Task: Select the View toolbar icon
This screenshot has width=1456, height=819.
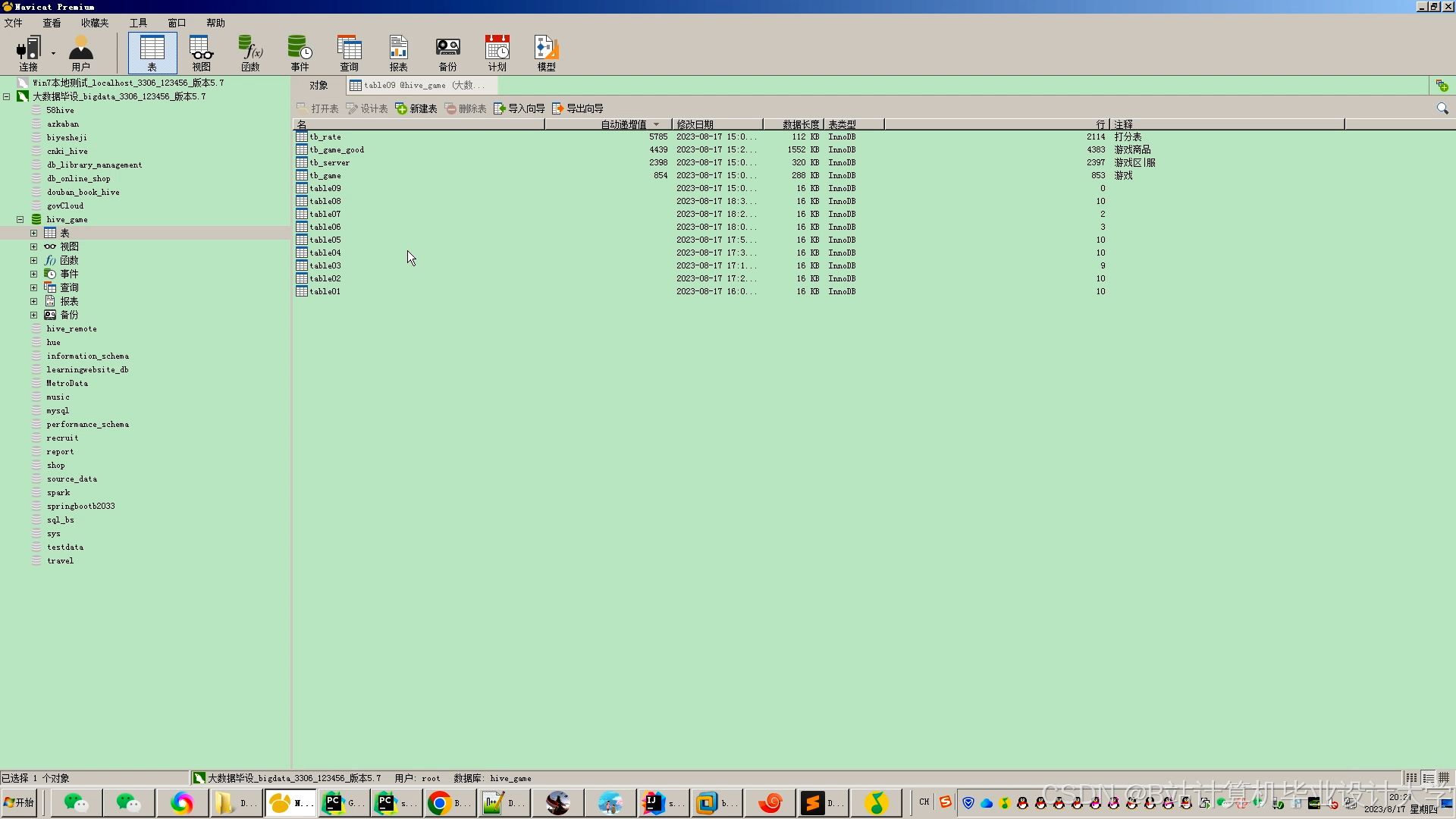Action: coord(201,52)
